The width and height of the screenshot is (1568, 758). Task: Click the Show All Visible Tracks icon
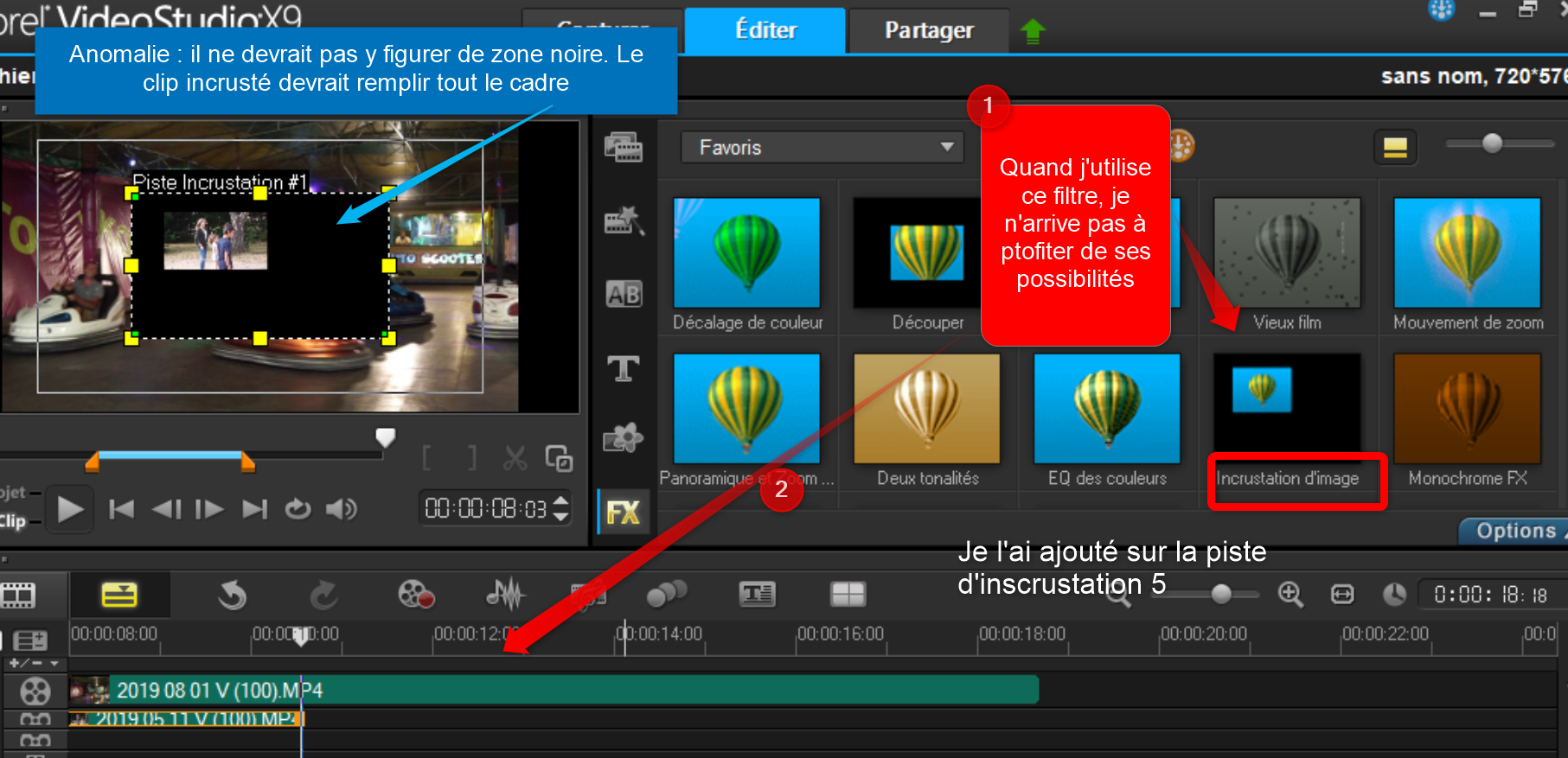[30, 640]
